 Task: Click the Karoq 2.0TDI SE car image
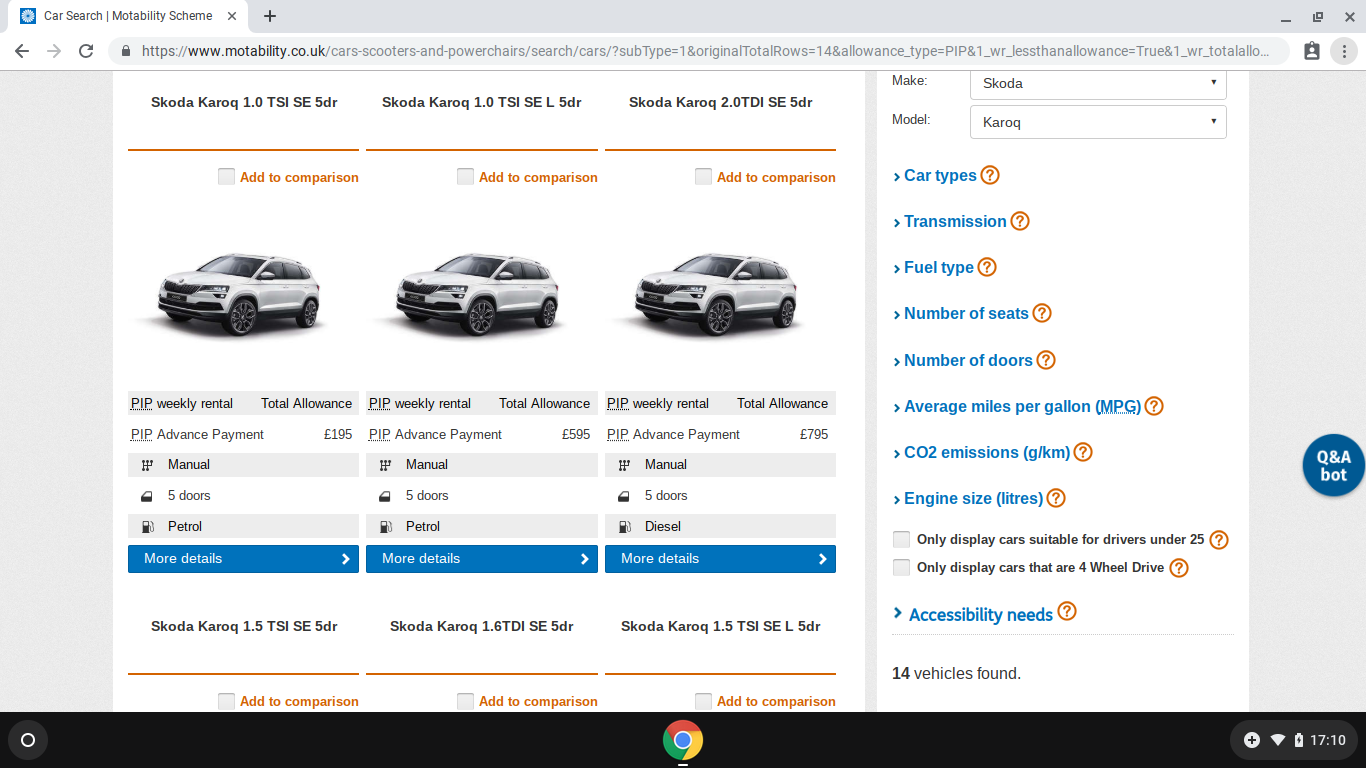tap(714, 293)
